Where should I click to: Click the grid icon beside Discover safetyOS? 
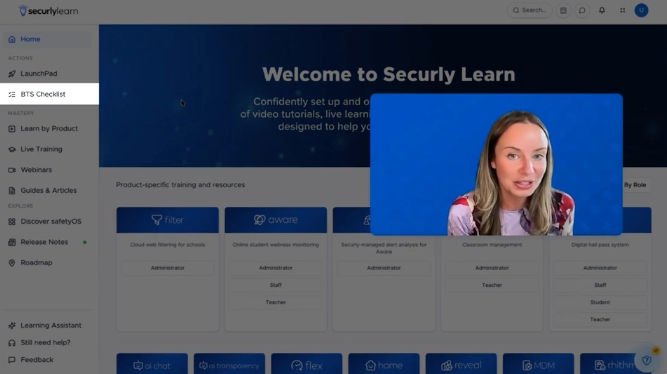pos(12,222)
